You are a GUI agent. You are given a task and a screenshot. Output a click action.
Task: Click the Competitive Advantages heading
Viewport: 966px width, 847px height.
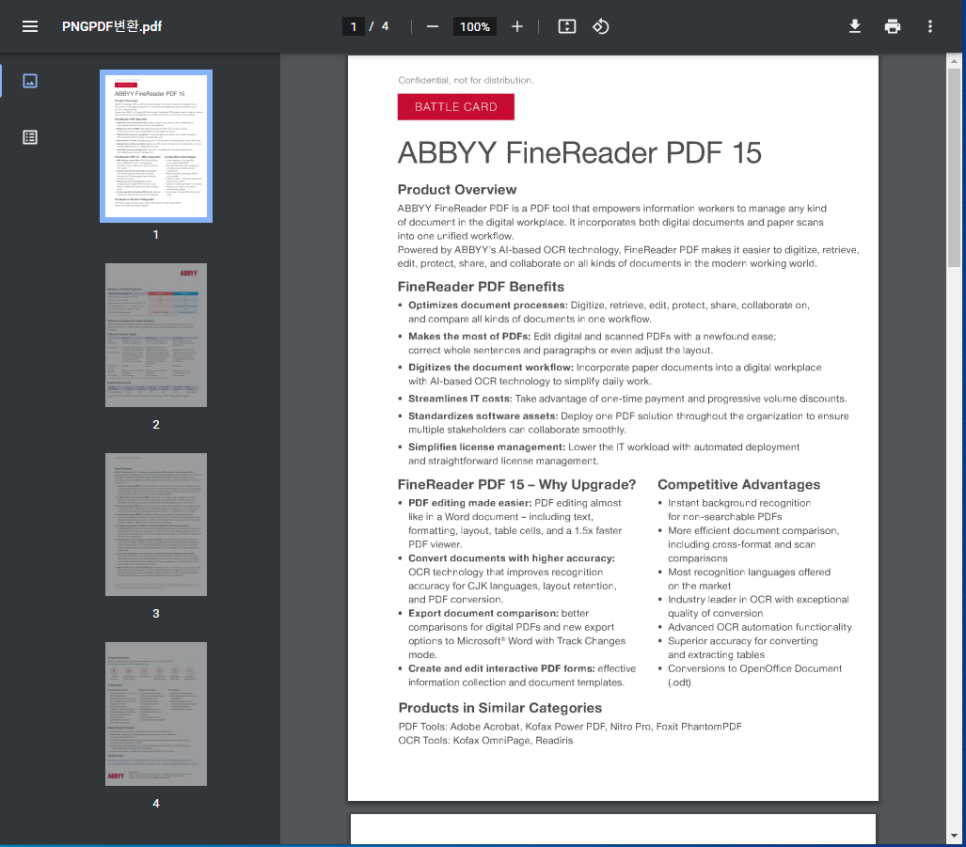739,484
